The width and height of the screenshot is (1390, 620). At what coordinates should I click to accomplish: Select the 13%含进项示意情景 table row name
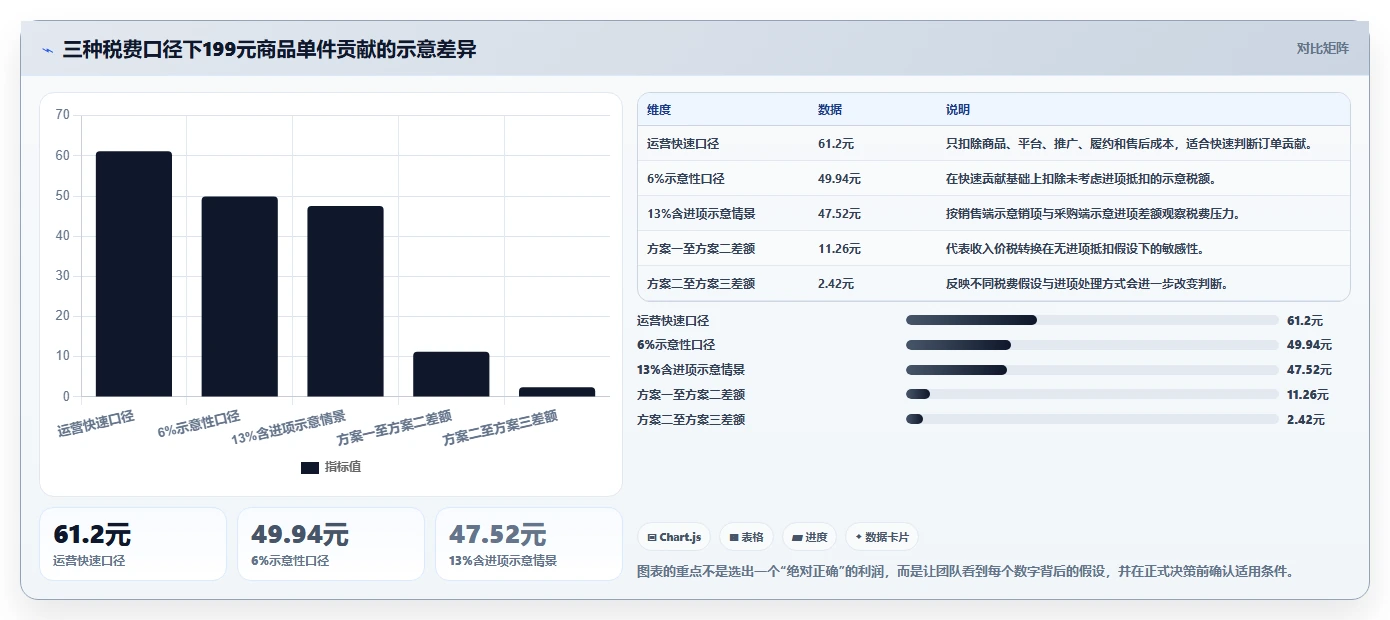pyautogui.click(x=701, y=214)
